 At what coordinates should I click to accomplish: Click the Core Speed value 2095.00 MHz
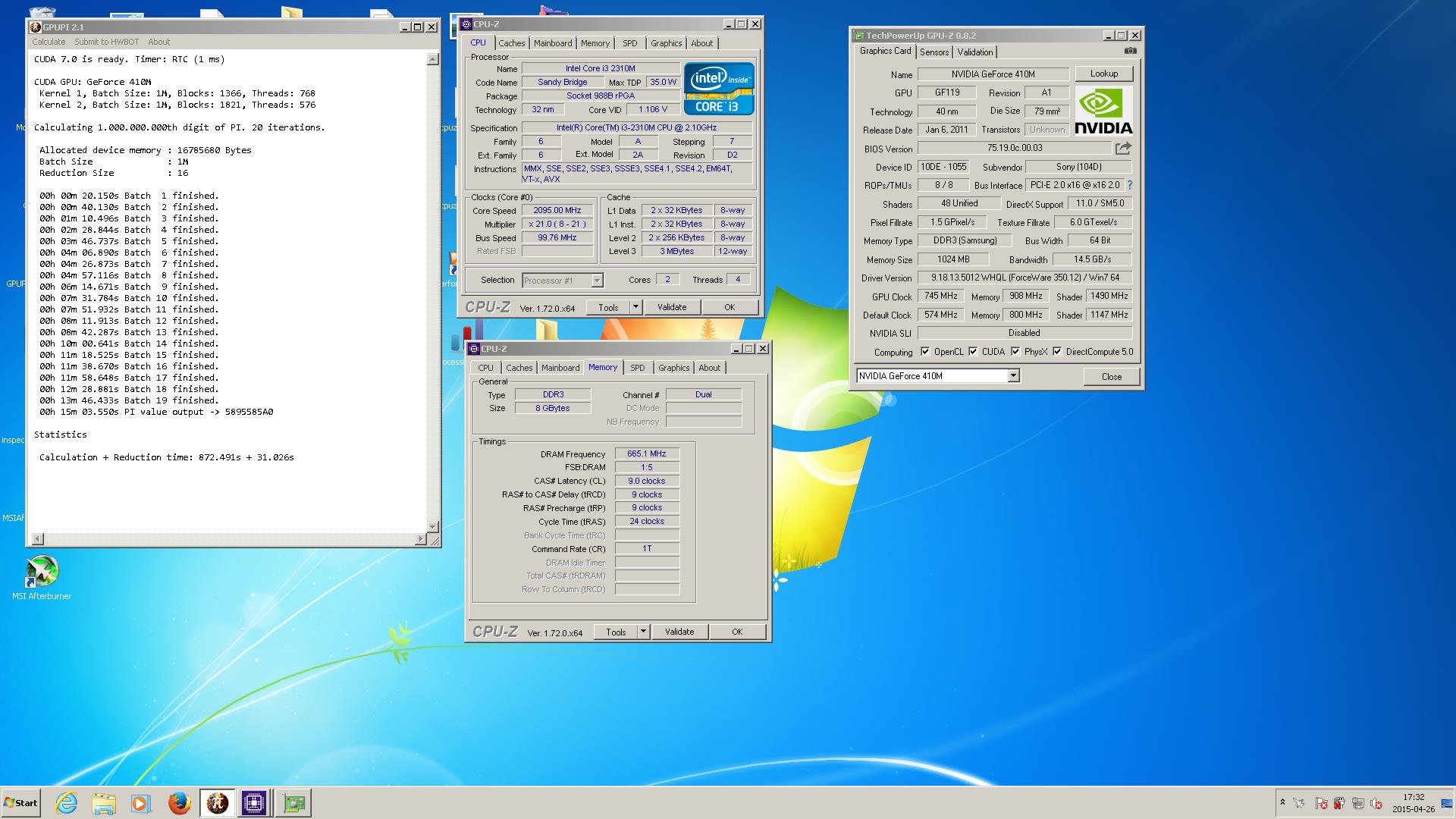pyautogui.click(x=557, y=211)
